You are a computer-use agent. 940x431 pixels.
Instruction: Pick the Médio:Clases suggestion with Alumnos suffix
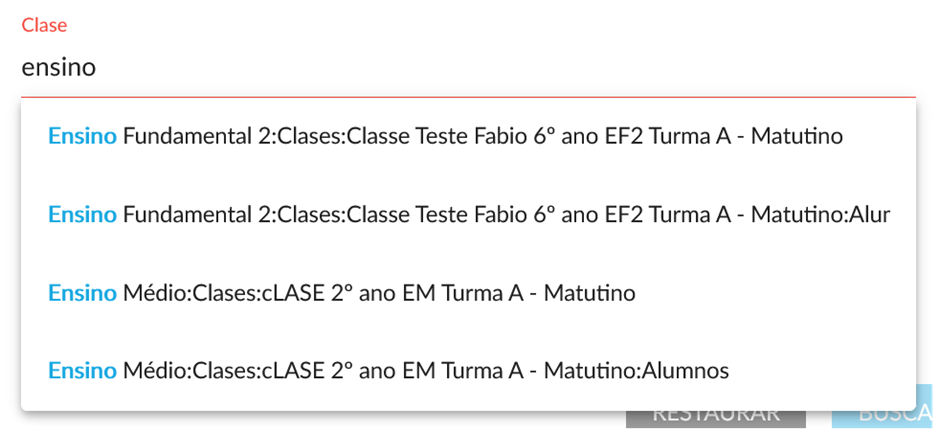(388, 371)
